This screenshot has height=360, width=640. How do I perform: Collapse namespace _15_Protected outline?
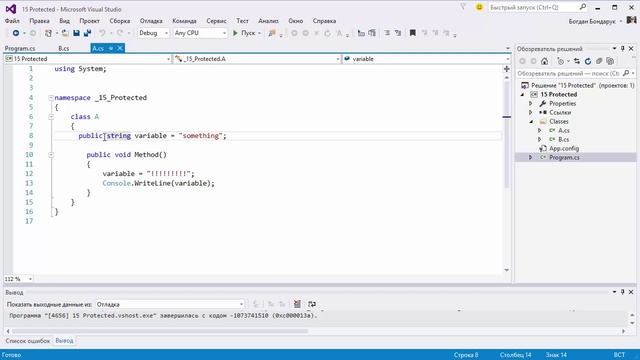(x=51, y=98)
